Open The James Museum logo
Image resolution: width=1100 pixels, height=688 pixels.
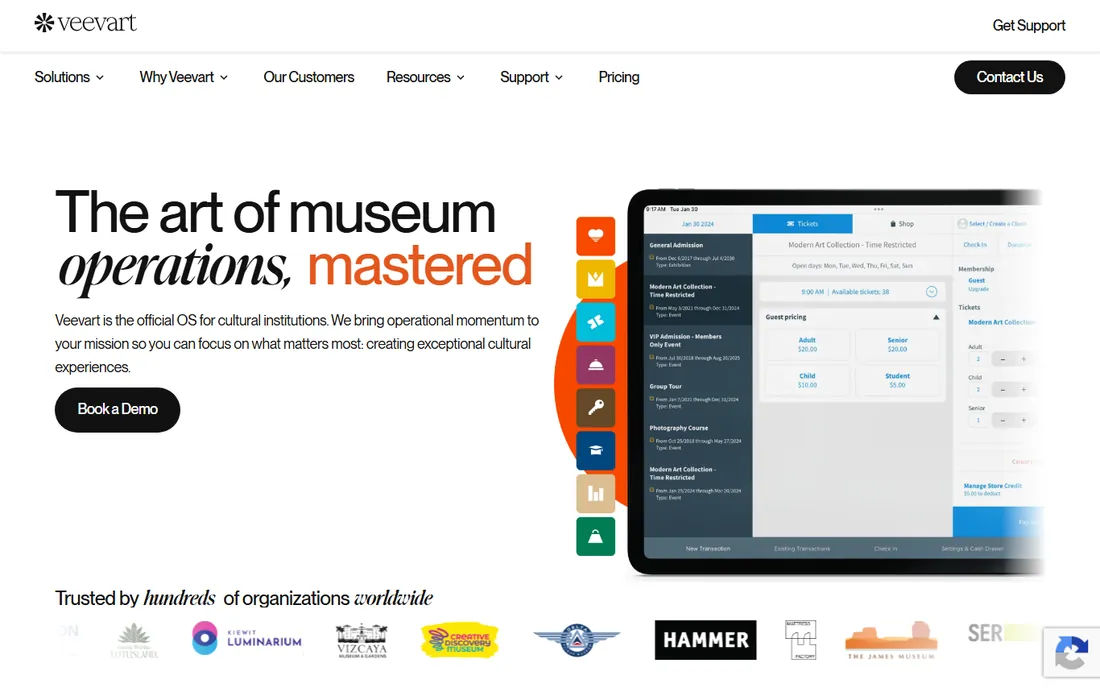click(x=891, y=640)
